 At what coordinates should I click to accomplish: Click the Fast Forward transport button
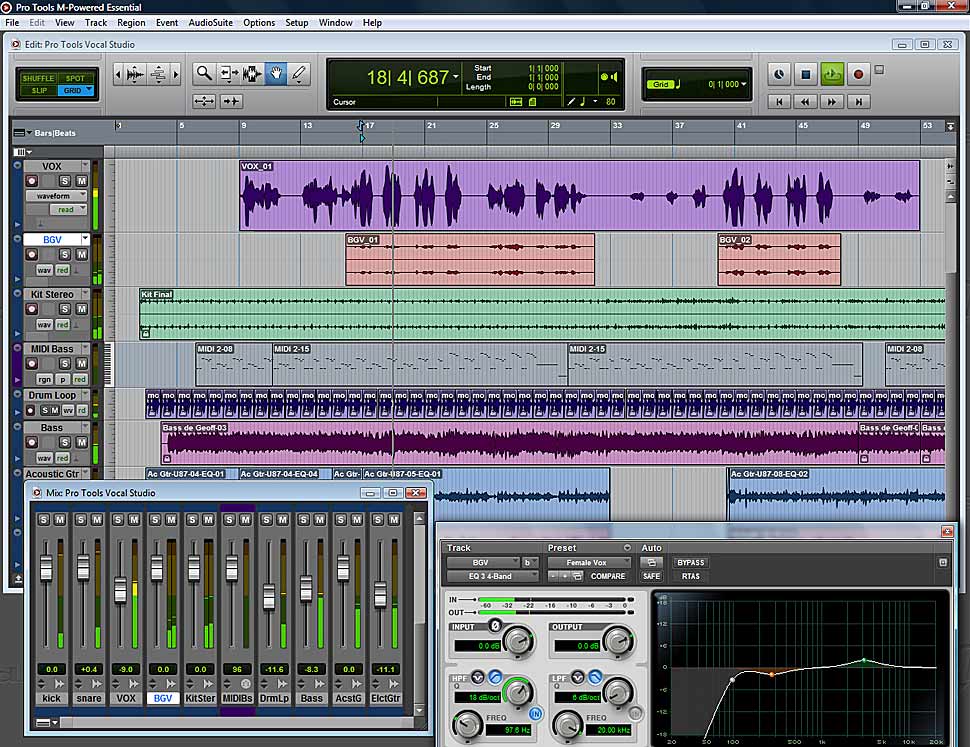coord(832,101)
